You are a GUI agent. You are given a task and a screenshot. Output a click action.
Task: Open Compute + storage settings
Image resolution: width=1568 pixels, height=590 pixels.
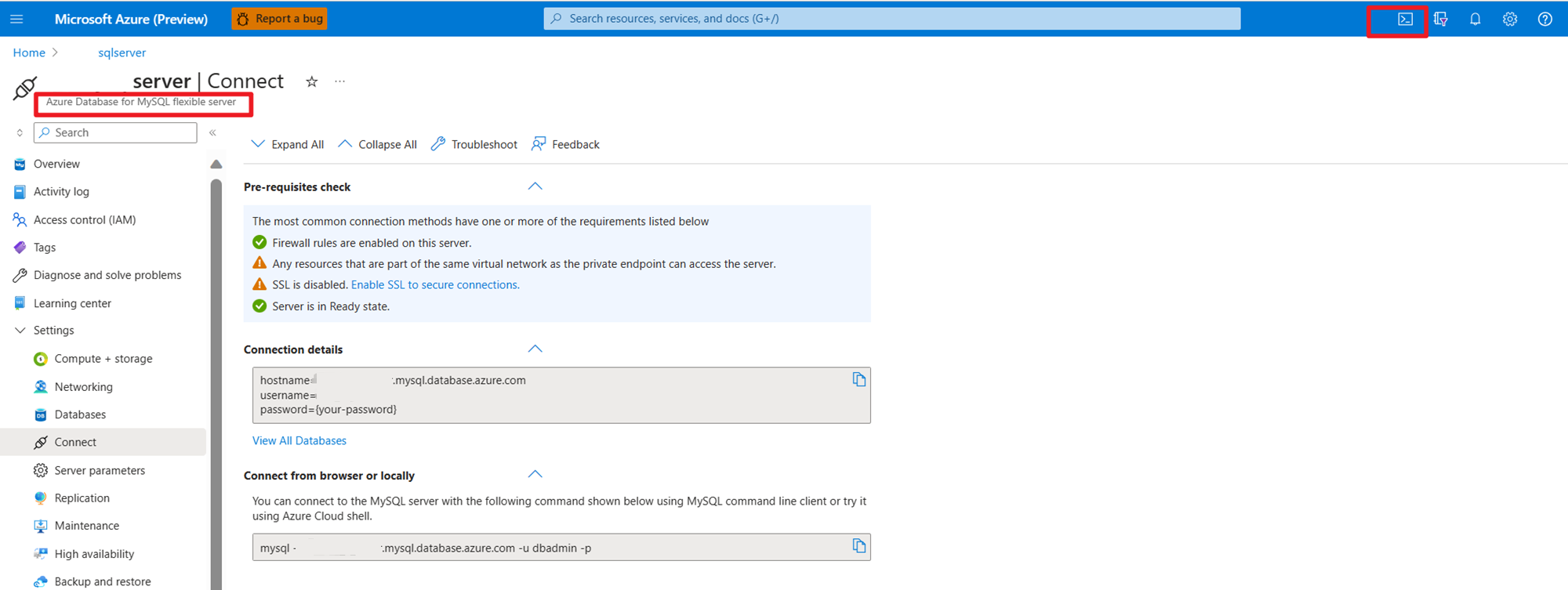click(103, 359)
